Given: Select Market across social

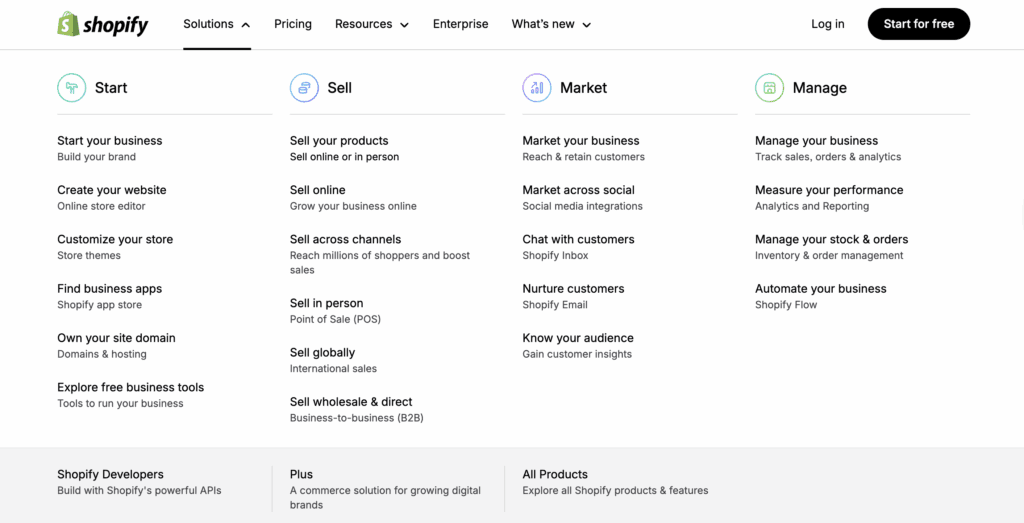Looking at the screenshot, I should [x=579, y=190].
